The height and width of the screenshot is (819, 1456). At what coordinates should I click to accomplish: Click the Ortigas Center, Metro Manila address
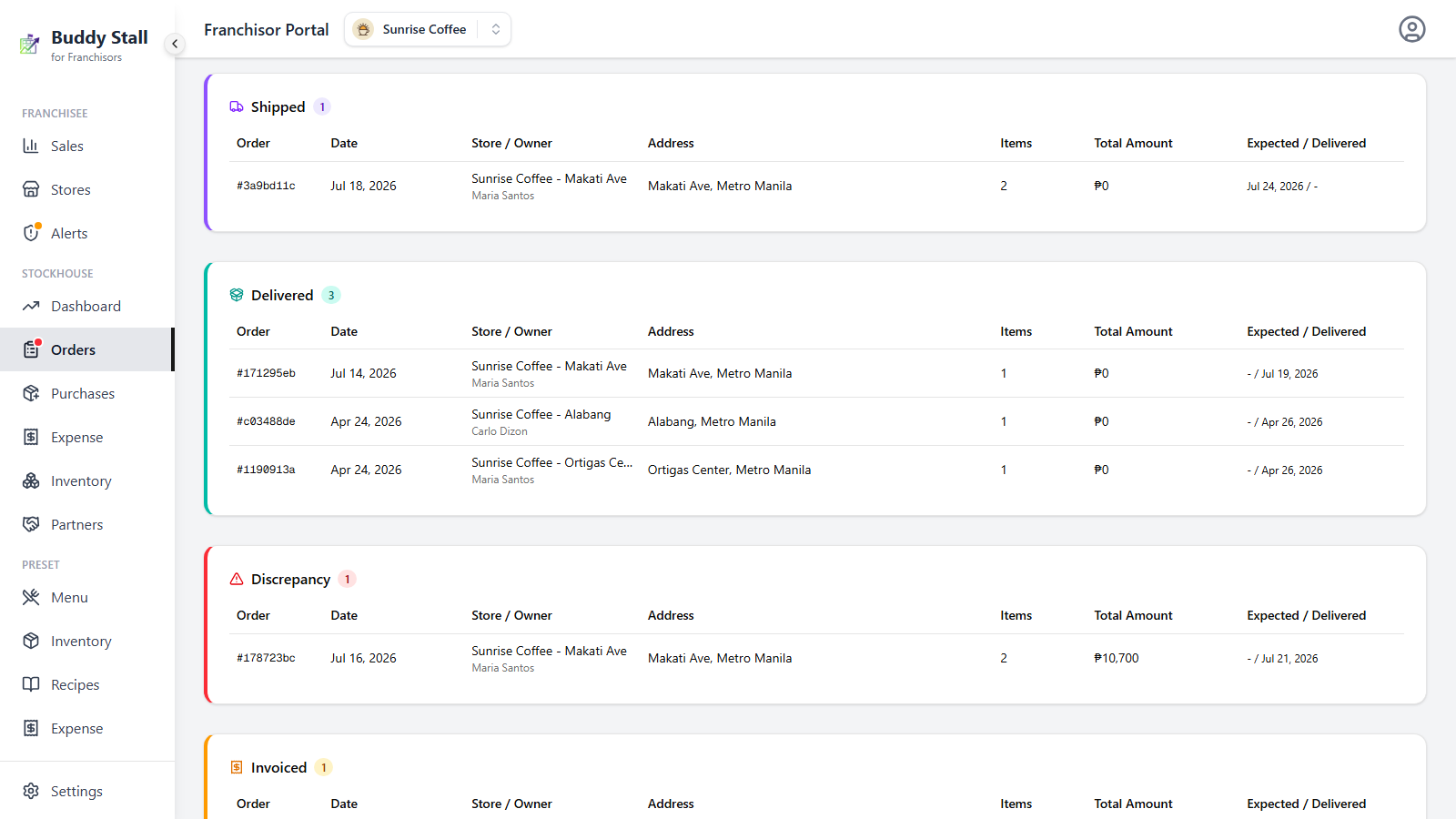pyautogui.click(x=730, y=470)
